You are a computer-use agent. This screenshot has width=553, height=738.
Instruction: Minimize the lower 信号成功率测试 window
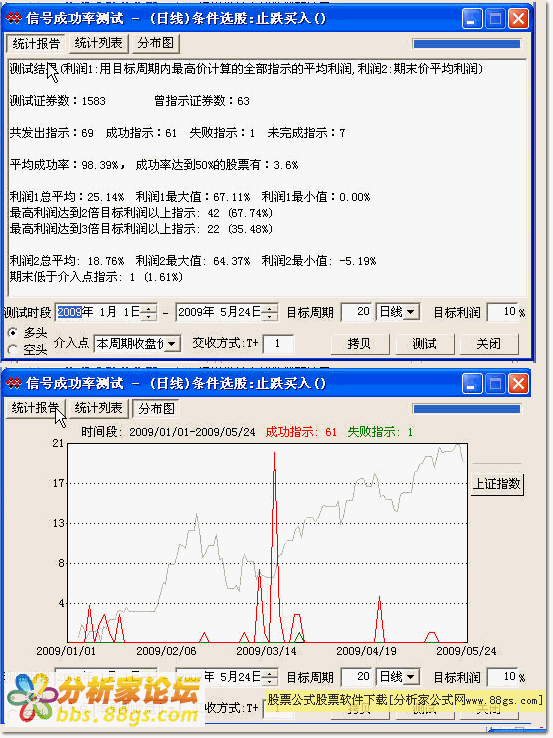click(x=472, y=384)
